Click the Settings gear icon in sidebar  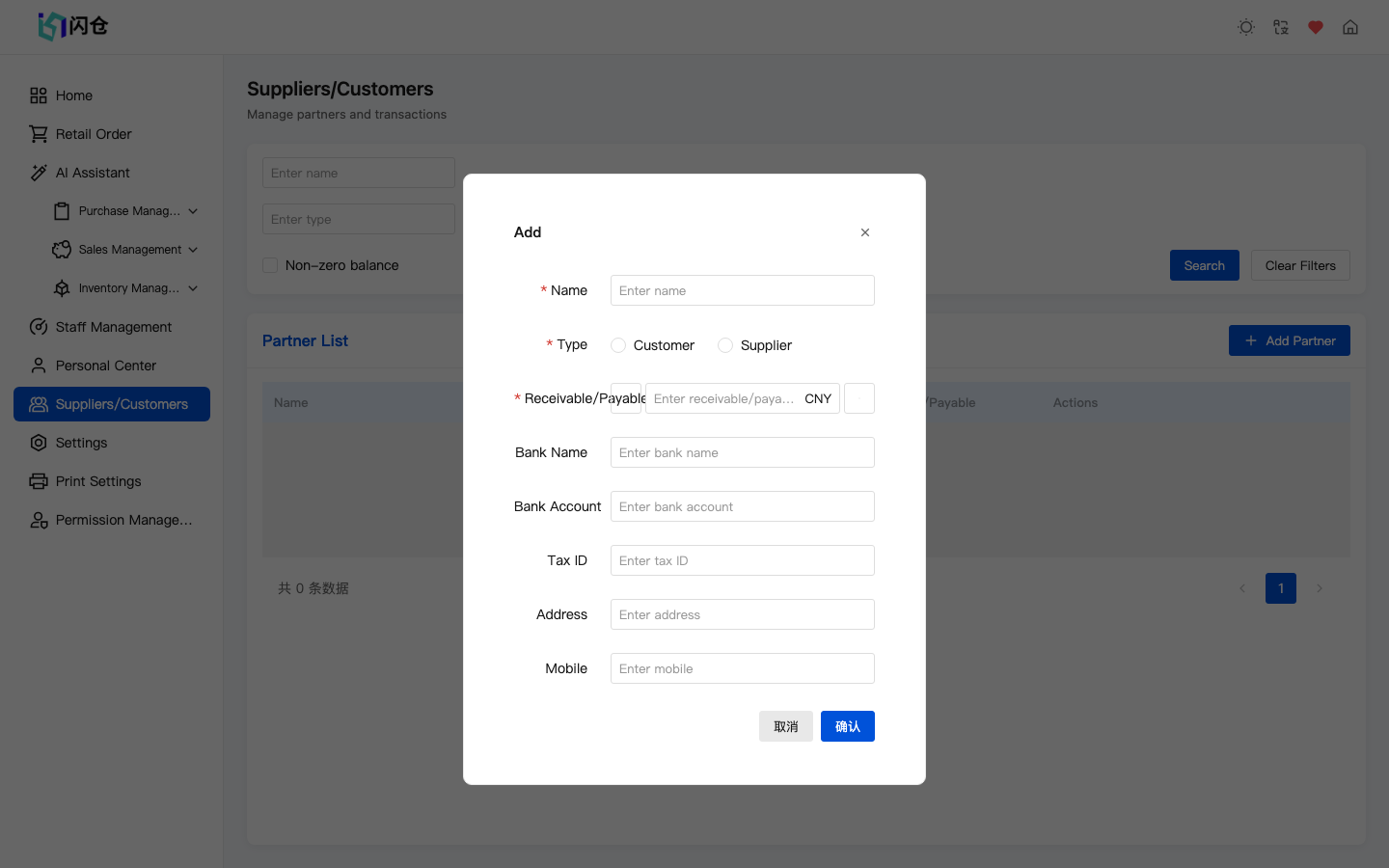coord(39,443)
